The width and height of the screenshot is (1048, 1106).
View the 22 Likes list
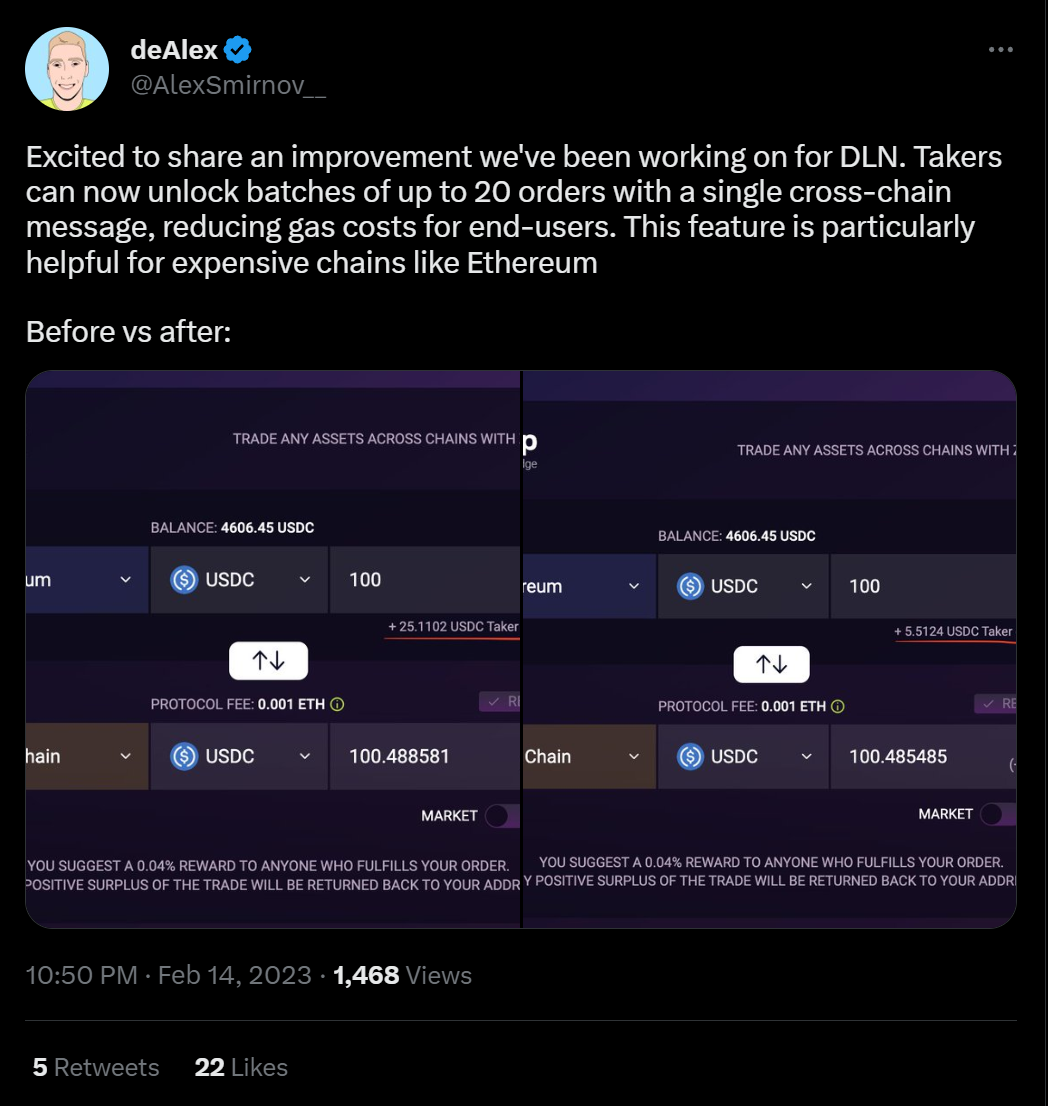point(241,1067)
